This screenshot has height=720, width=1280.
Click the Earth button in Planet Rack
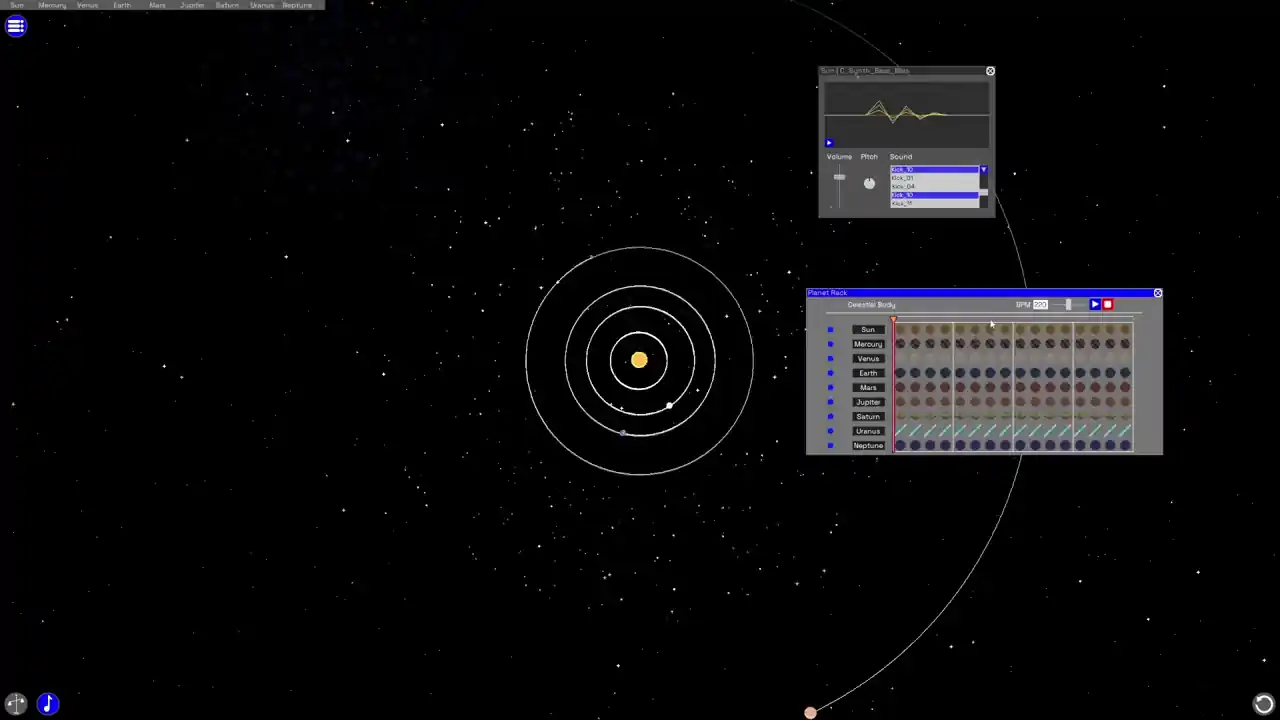click(x=868, y=373)
